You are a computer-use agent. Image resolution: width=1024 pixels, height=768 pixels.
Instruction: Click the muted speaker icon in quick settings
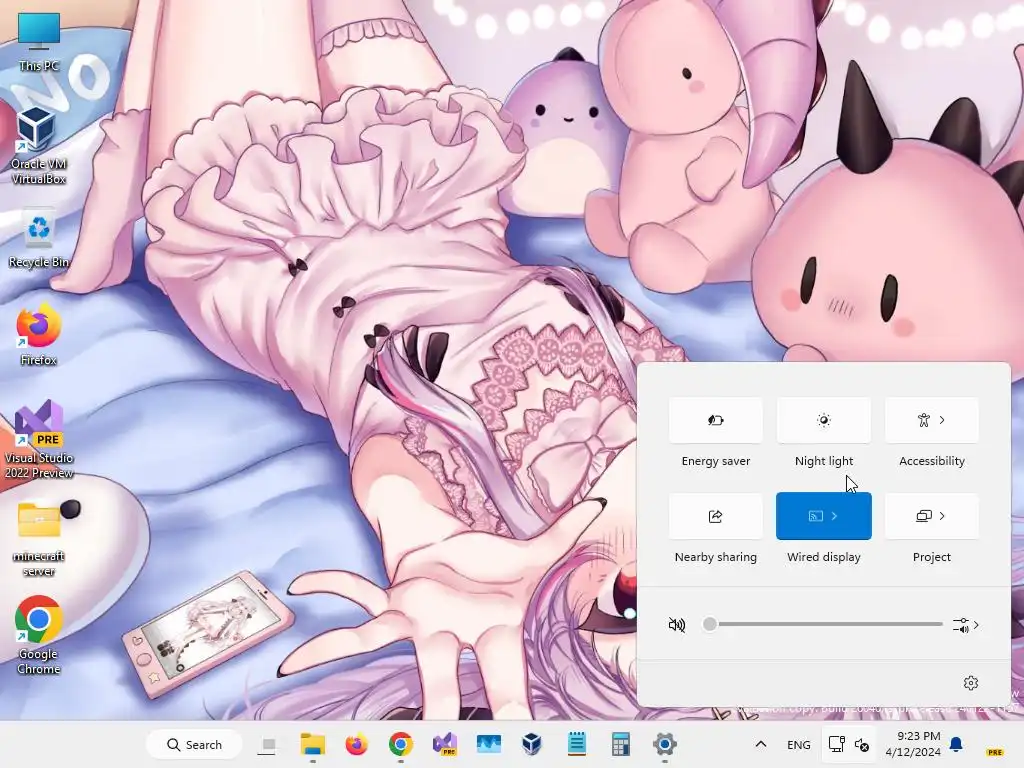tap(677, 625)
